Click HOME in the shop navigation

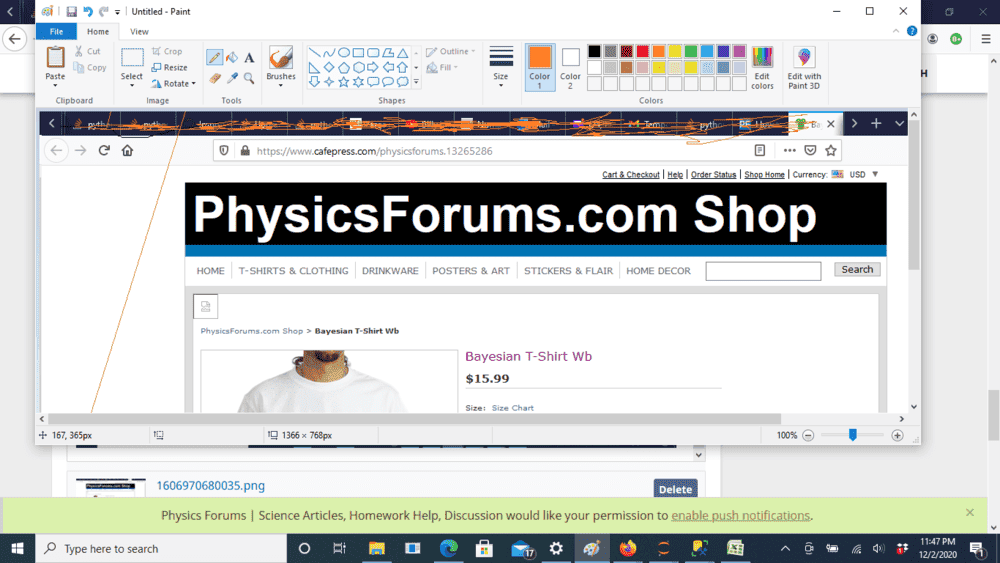click(210, 271)
